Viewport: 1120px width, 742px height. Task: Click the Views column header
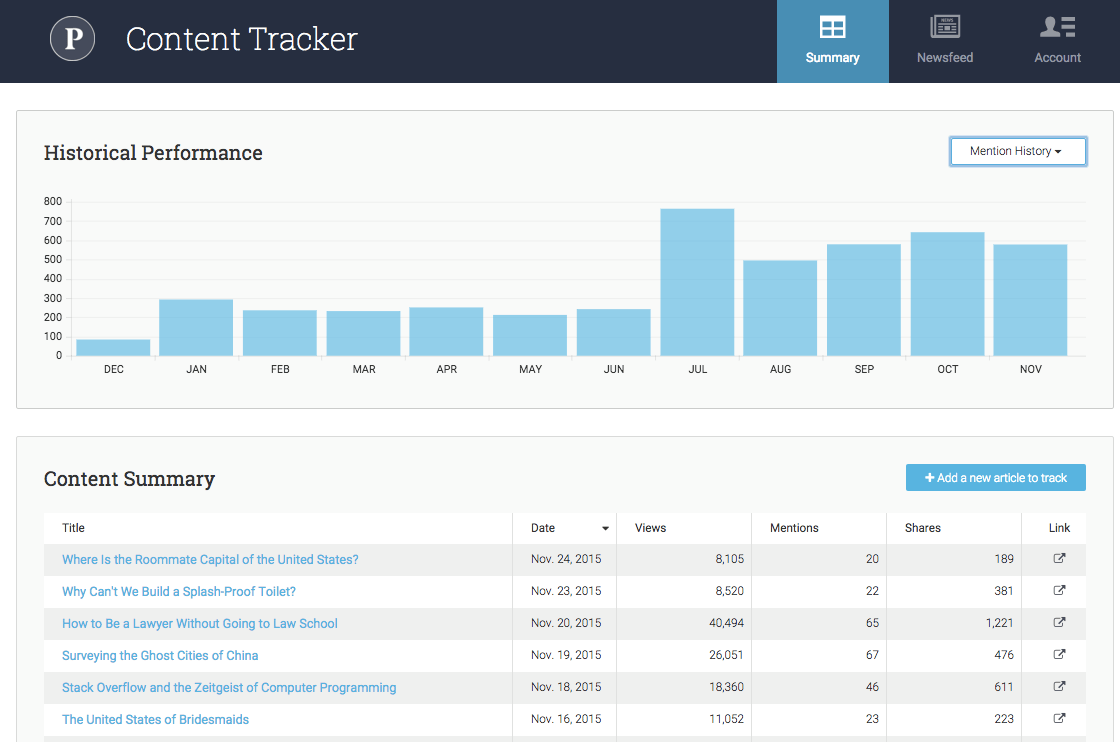tap(650, 528)
